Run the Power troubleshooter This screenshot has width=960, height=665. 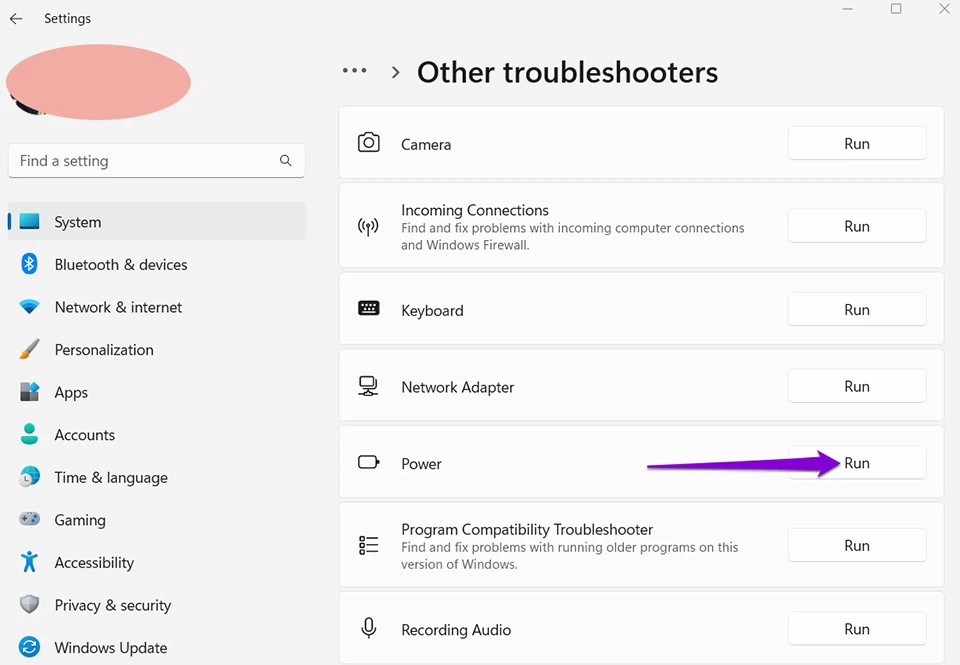point(857,463)
